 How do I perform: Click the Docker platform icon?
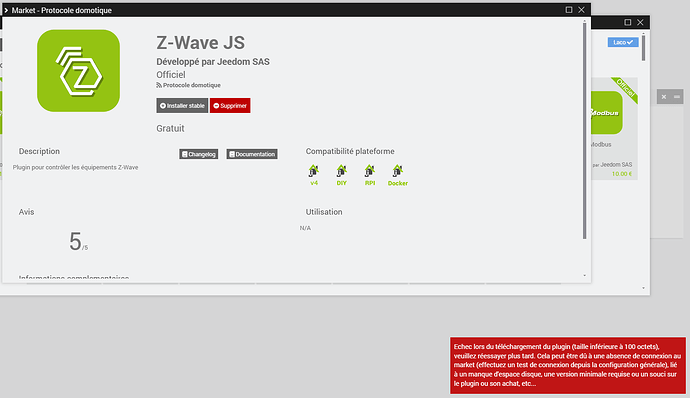tap(398, 175)
